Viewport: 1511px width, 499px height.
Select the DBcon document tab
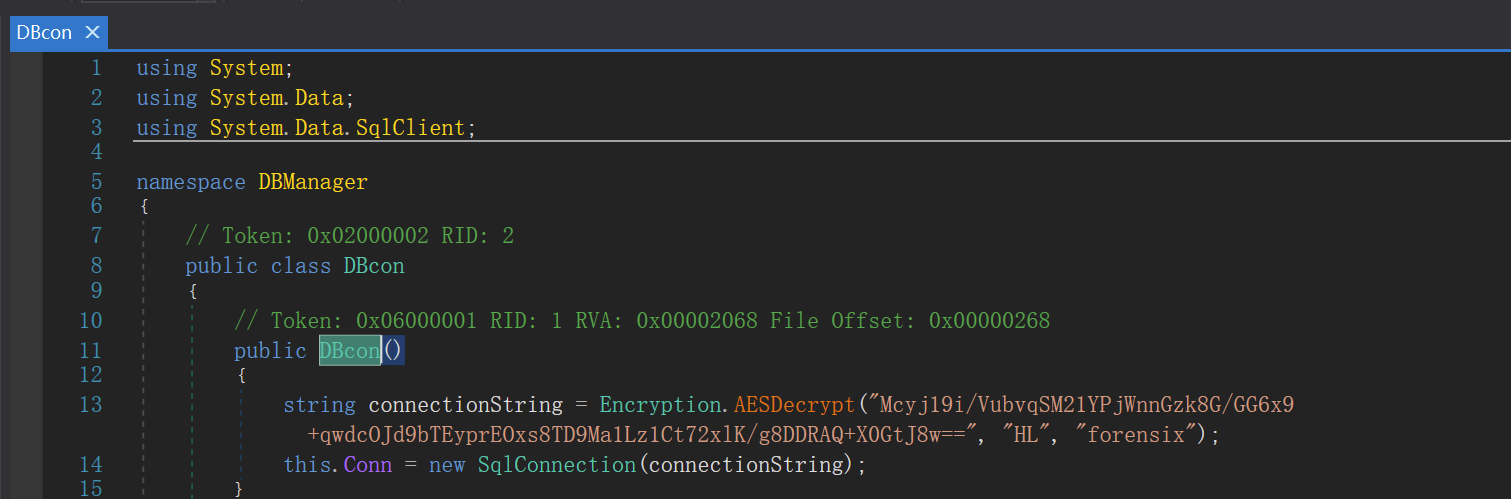(x=45, y=32)
